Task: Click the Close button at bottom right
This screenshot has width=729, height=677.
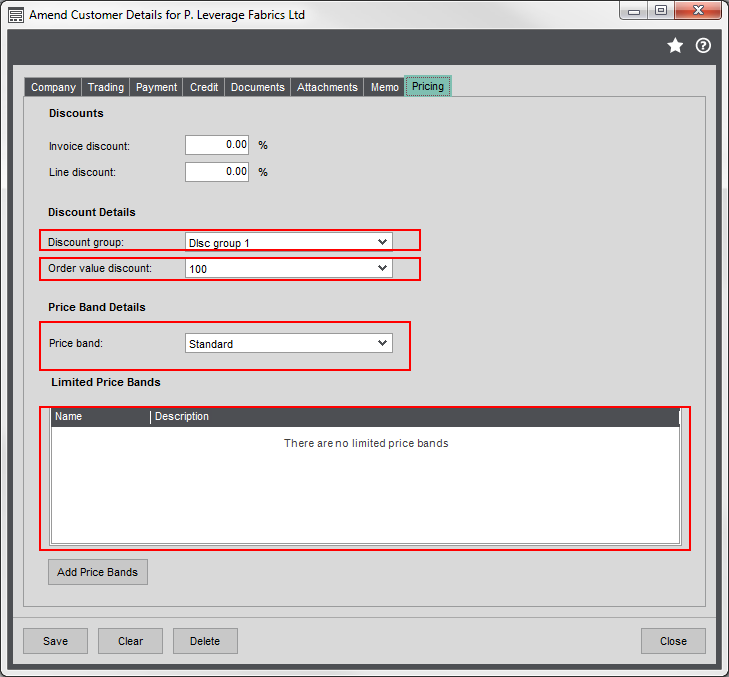Action: pos(673,641)
